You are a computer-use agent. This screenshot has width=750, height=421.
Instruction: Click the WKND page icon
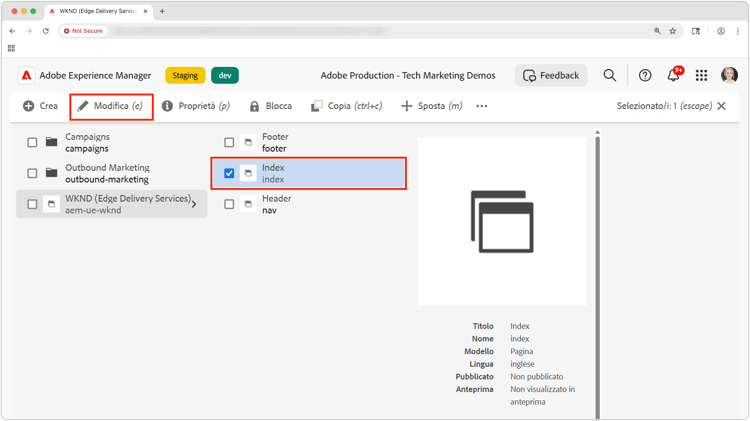click(x=51, y=204)
